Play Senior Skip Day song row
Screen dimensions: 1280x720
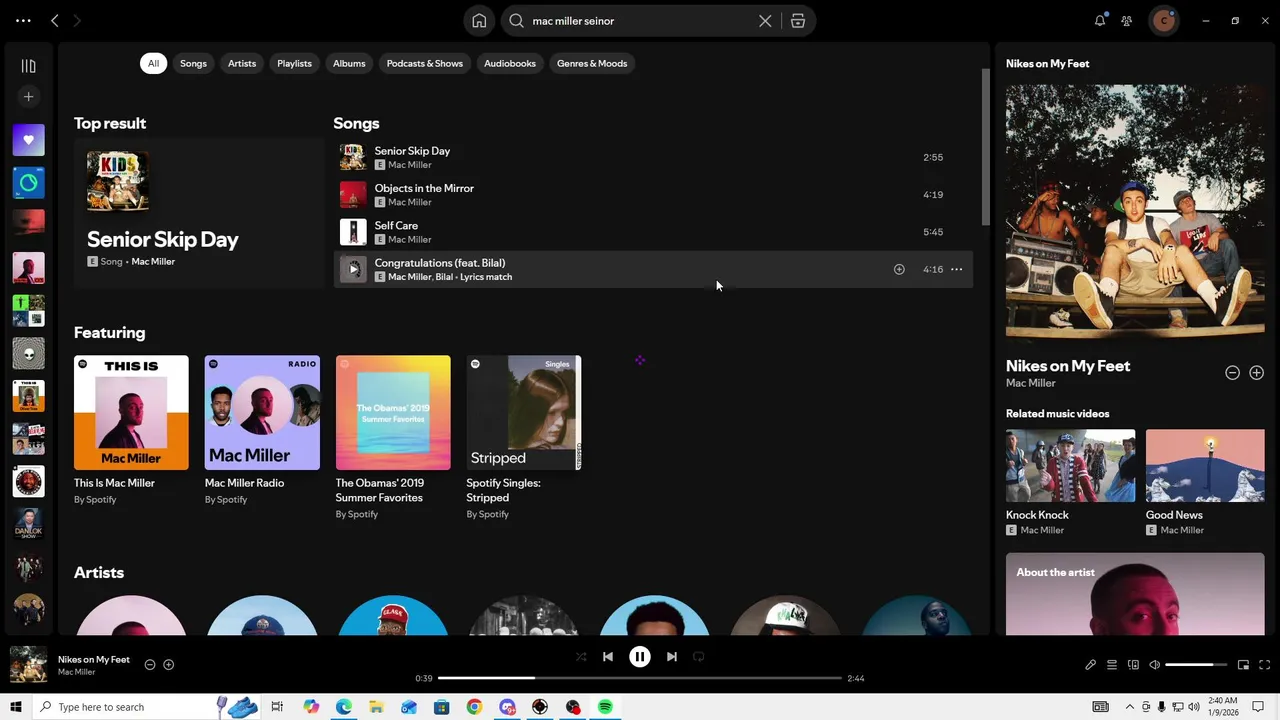(x=653, y=157)
